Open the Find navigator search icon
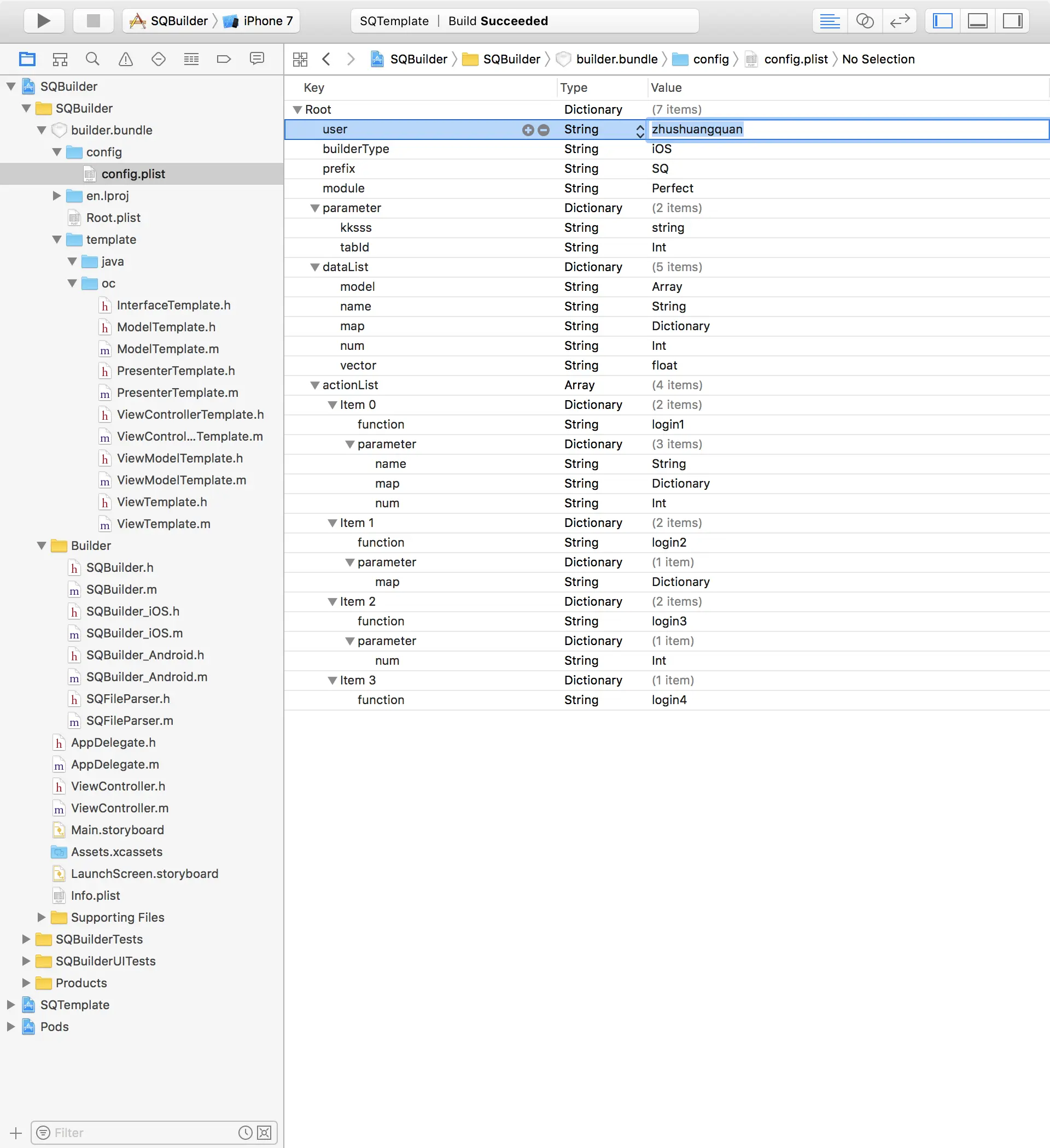Viewport: 1050px width, 1148px height. click(x=92, y=59)
